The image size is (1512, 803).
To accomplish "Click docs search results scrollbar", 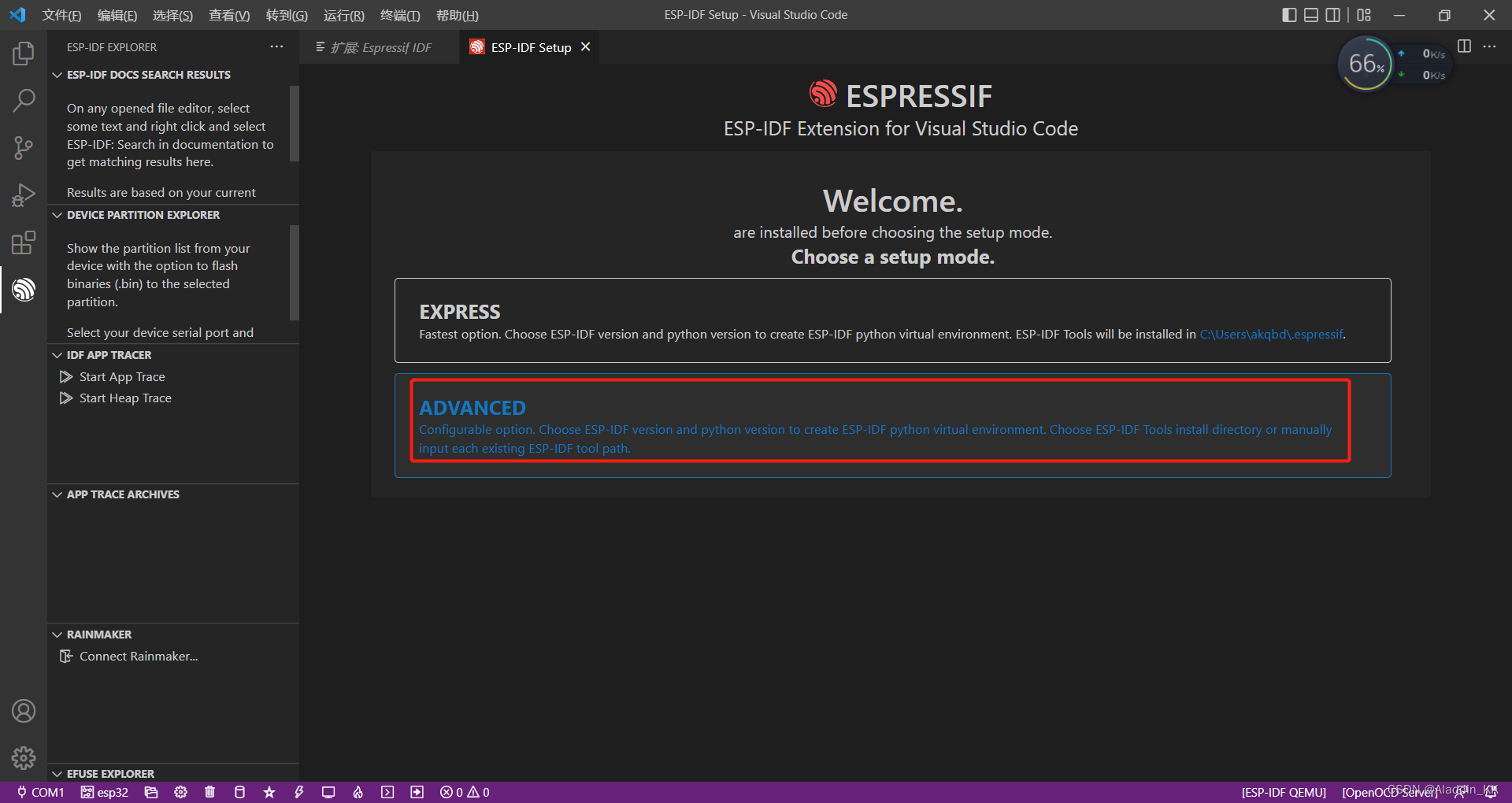I will coord(295,123).
